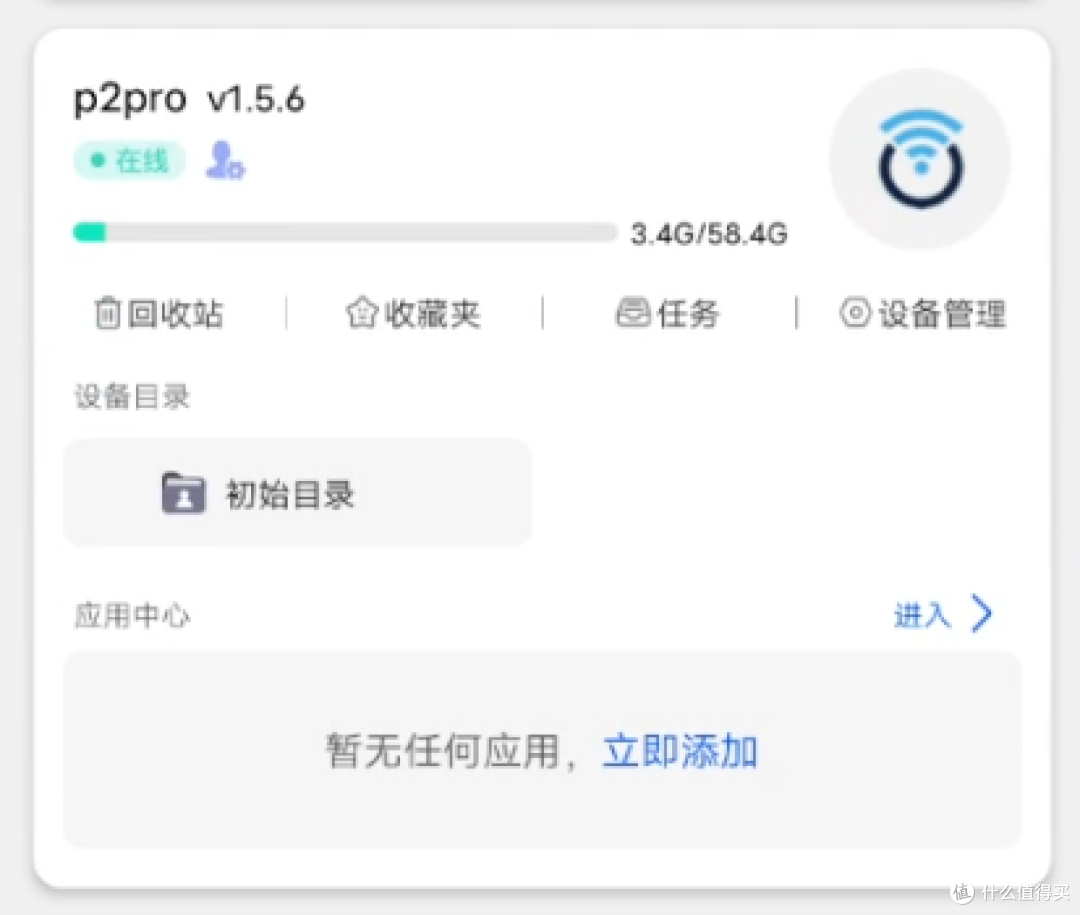Click the trash can icon
1080x915 pixels.
pyautogui.click(x=107, y=313)
